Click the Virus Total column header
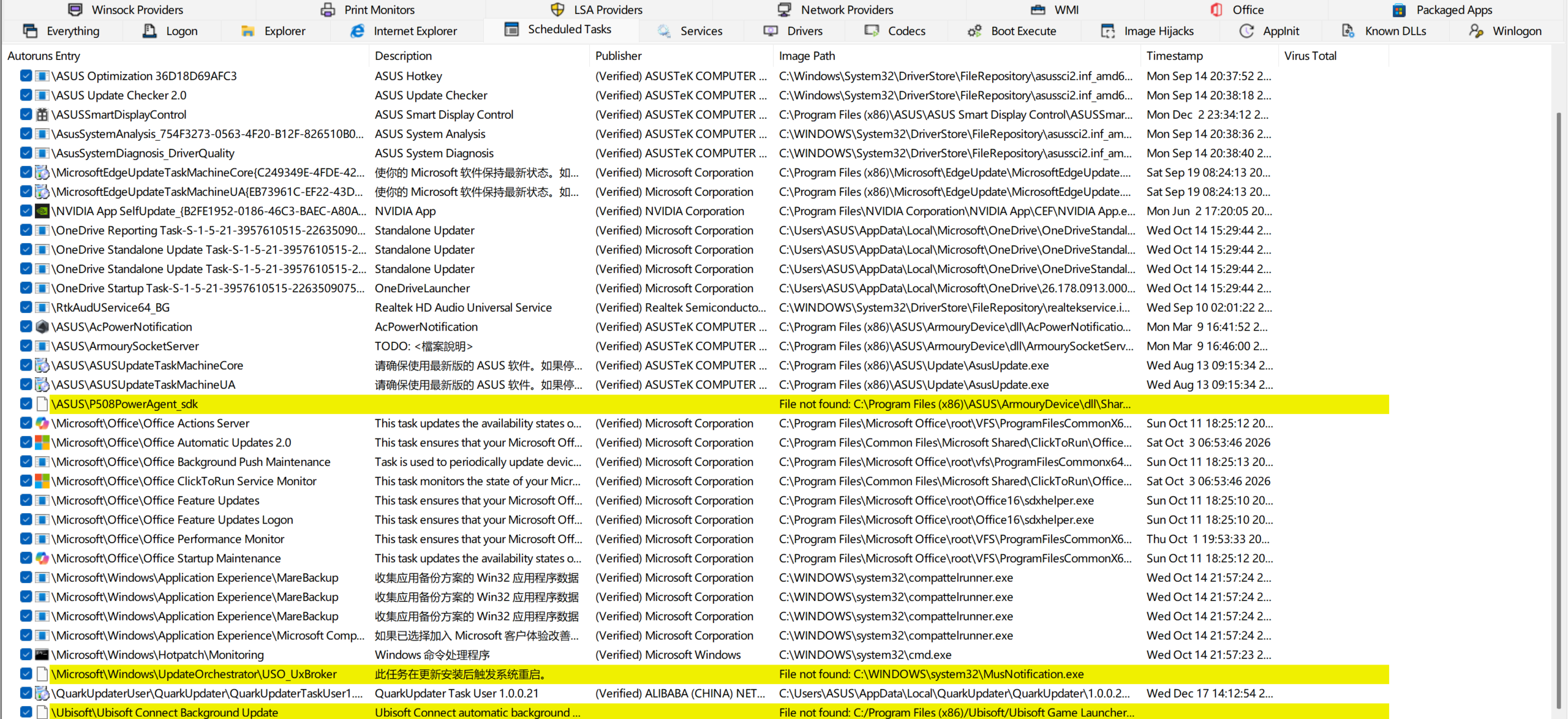Image resolution: width=1568 pixels, height=719 pixels. click(1334, 56)
